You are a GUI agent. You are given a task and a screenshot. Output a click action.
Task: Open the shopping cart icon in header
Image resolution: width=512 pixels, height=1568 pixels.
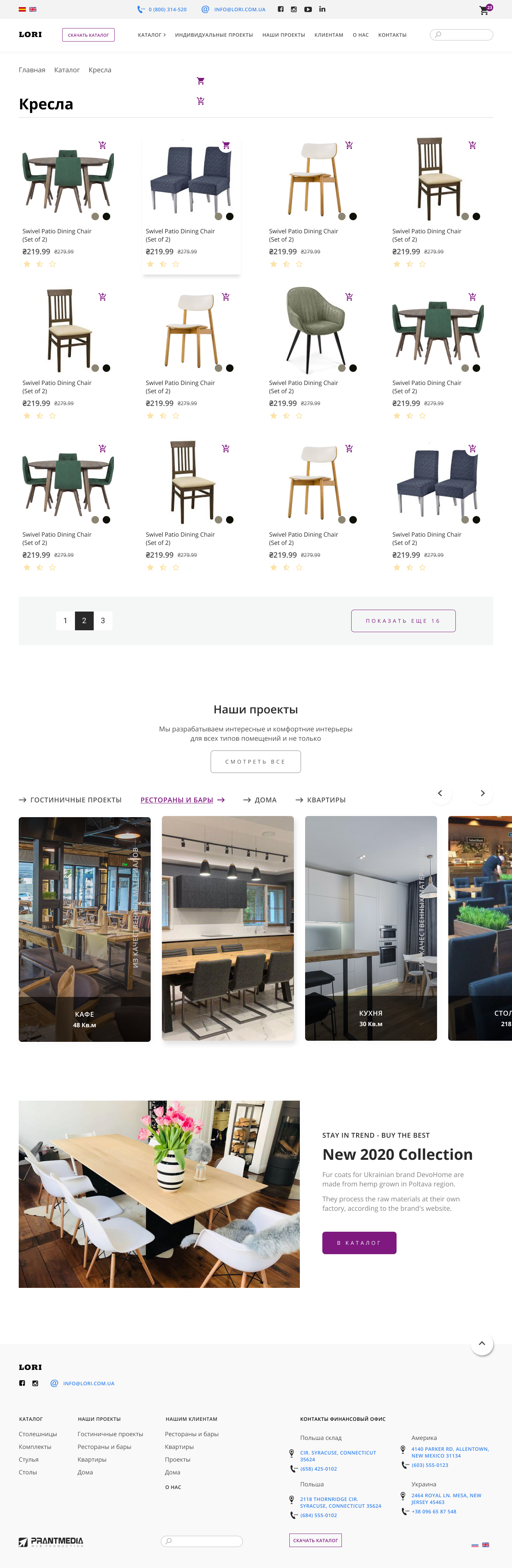tap(485, 10)
